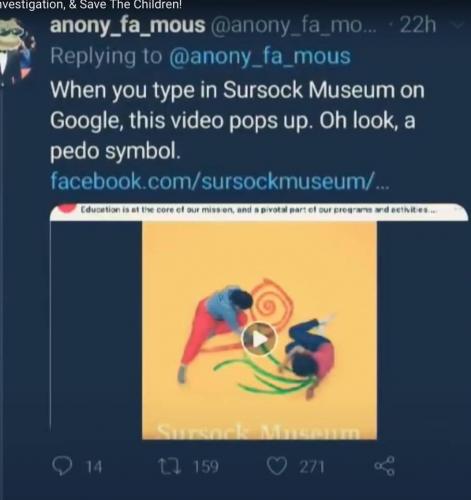Image resolution: width=471 pixels, height=500 pixels.
Task: Open the 22h timestamp
Action: click(418, 25)
